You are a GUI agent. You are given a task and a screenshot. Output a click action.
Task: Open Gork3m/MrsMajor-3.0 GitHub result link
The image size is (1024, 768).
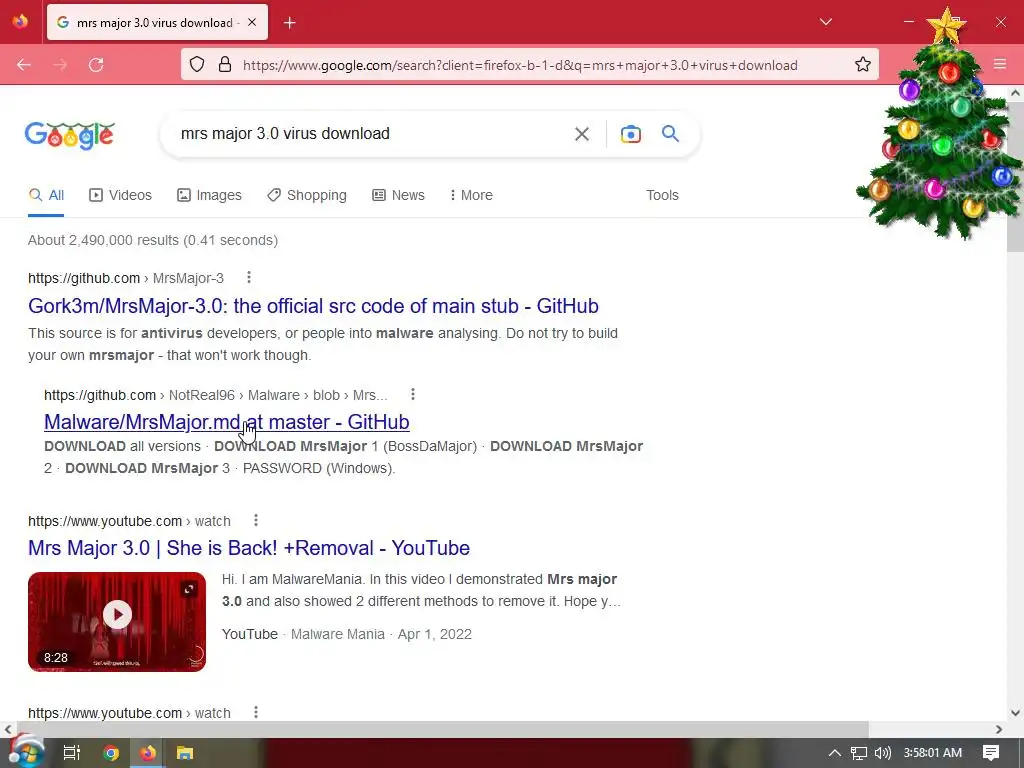(x=313, y=306)
